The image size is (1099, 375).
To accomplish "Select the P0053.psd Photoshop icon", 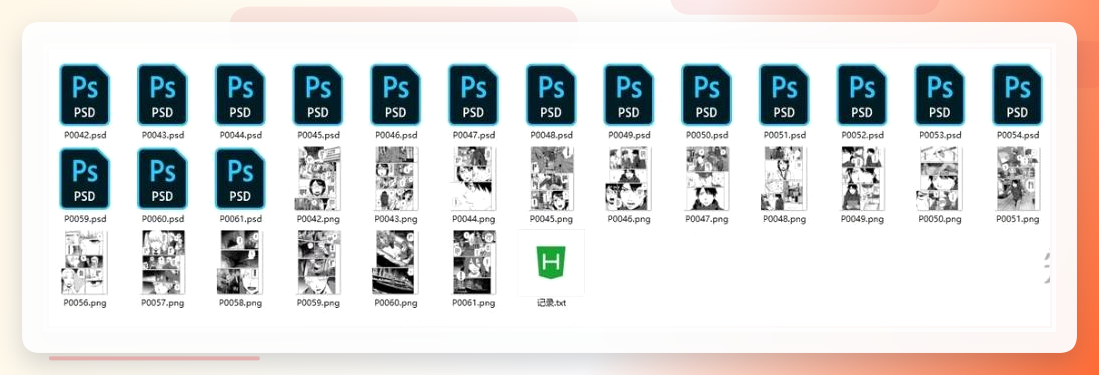I will click(941, 95).
